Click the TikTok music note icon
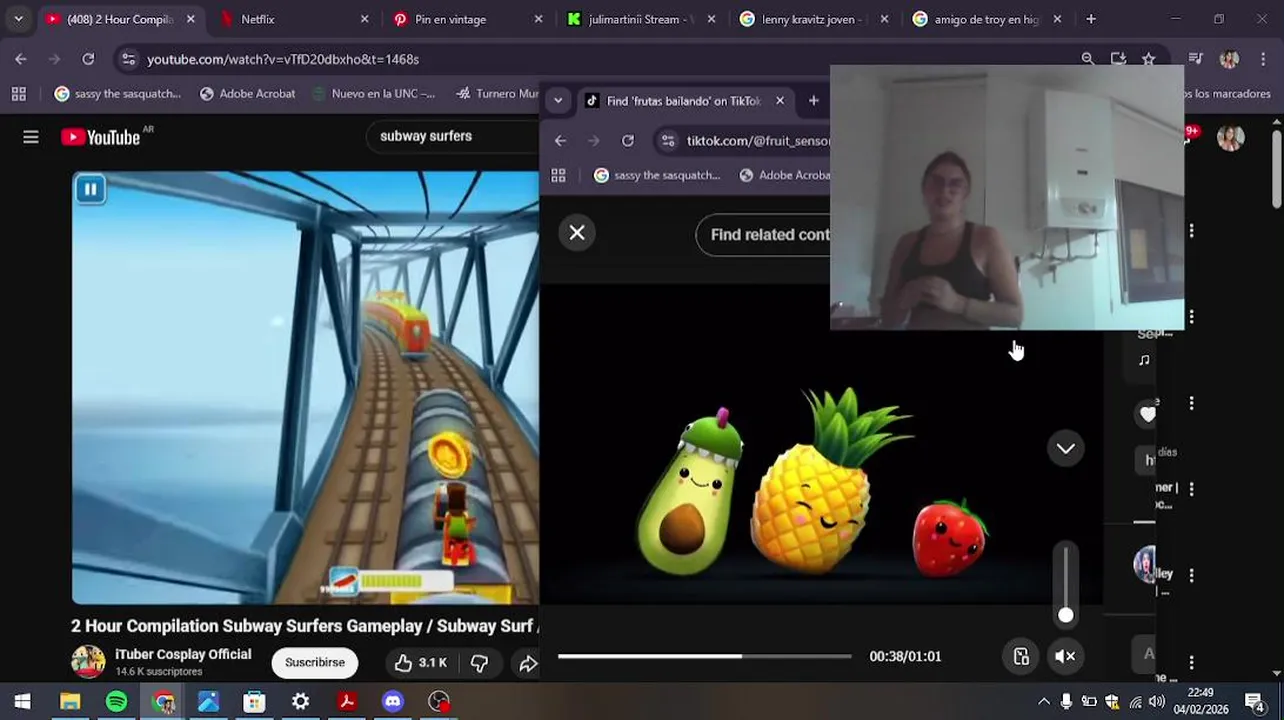 click(1145, 361)
